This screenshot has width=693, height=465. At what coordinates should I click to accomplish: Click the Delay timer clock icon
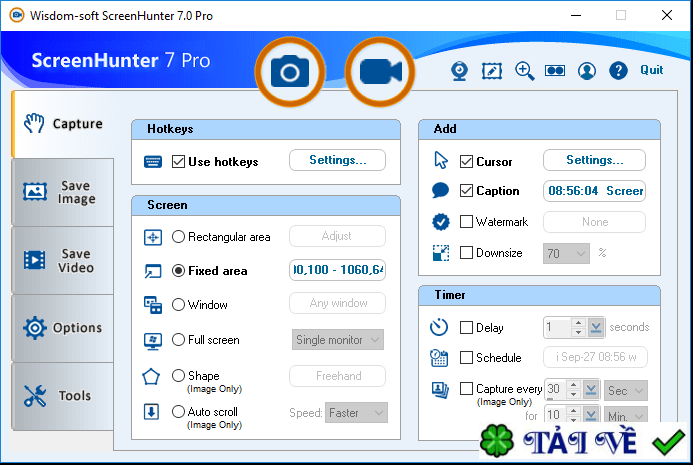pos(439,327)
